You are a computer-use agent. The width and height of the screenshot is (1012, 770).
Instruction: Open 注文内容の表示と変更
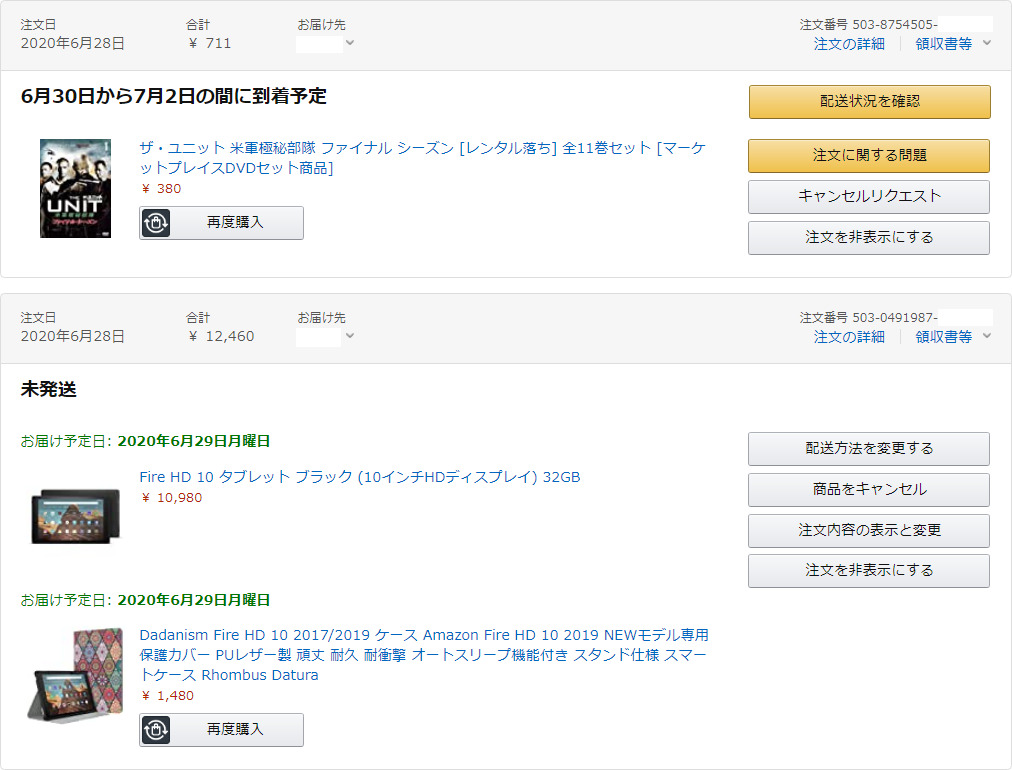click(868, 530)
